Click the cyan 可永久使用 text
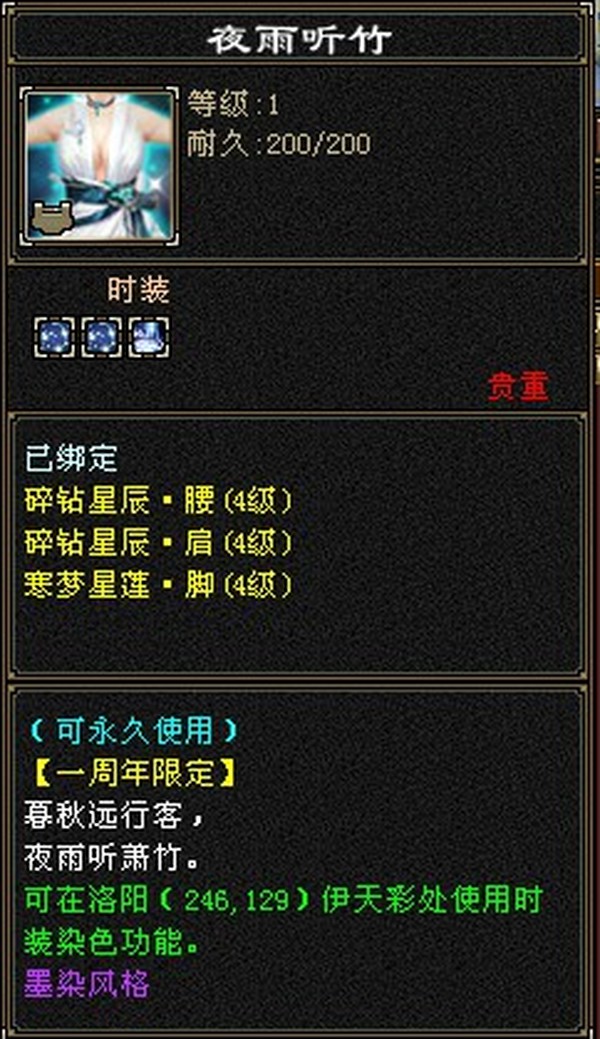Viewport: 600px width, 1039px height. point(133,731)
